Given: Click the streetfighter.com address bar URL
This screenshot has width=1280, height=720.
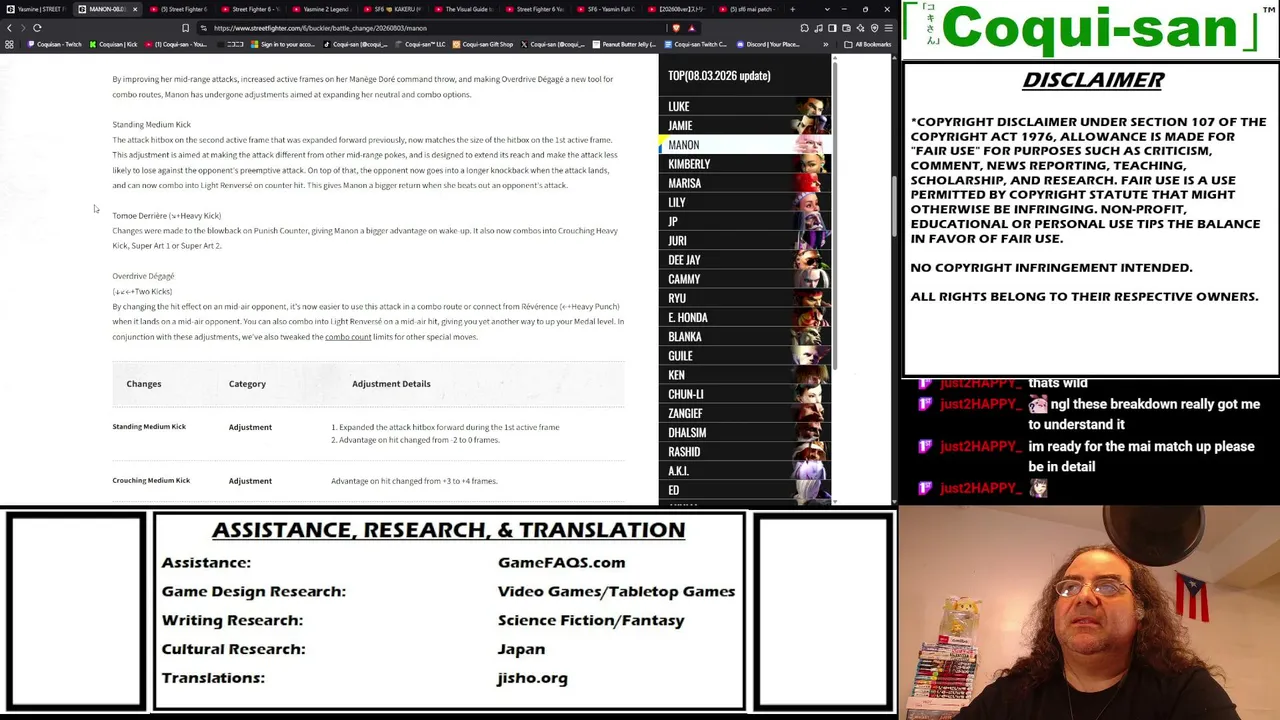Looking at the screenshot, I should [320, 28].
